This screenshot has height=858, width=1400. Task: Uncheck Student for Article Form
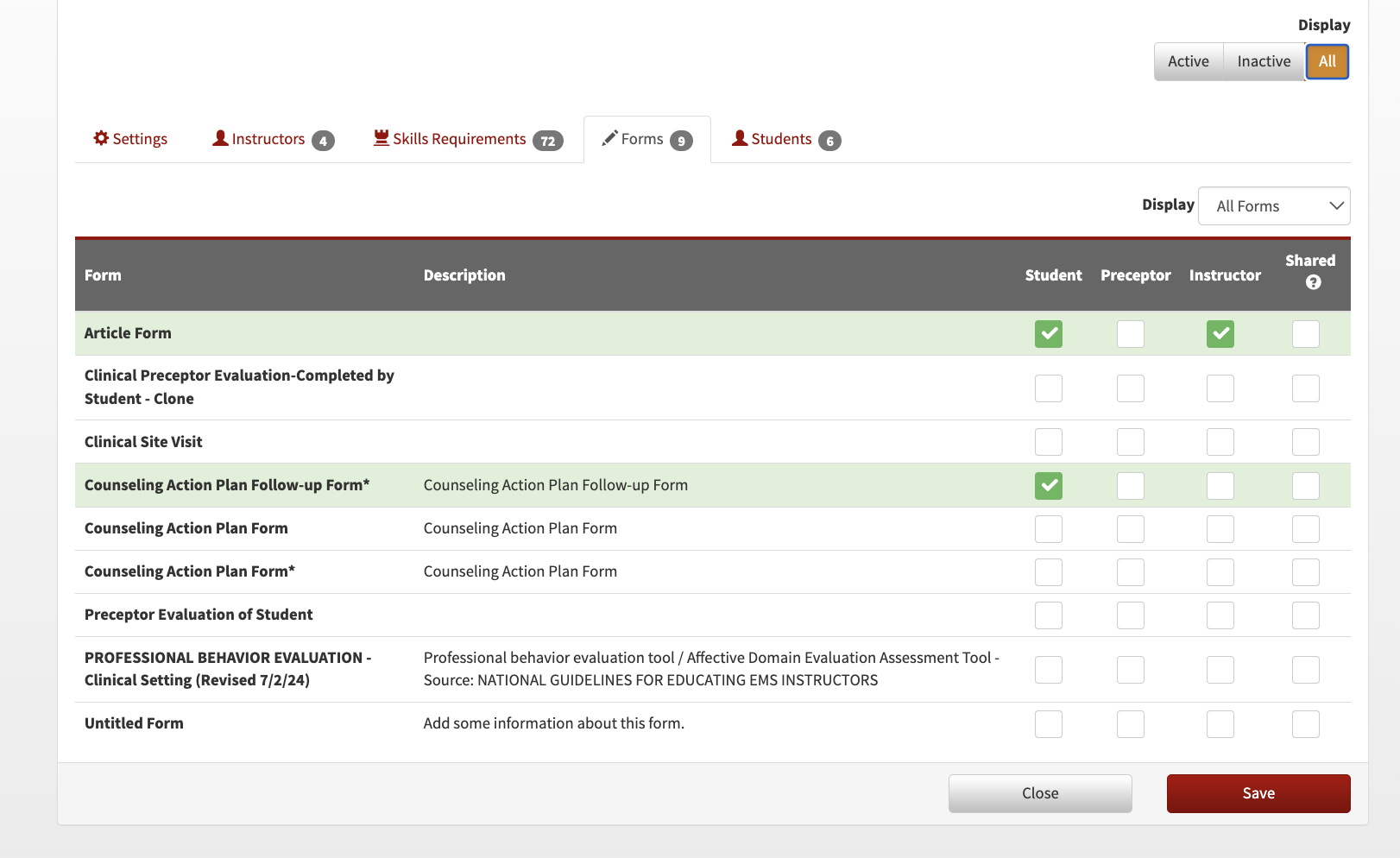1049,334
